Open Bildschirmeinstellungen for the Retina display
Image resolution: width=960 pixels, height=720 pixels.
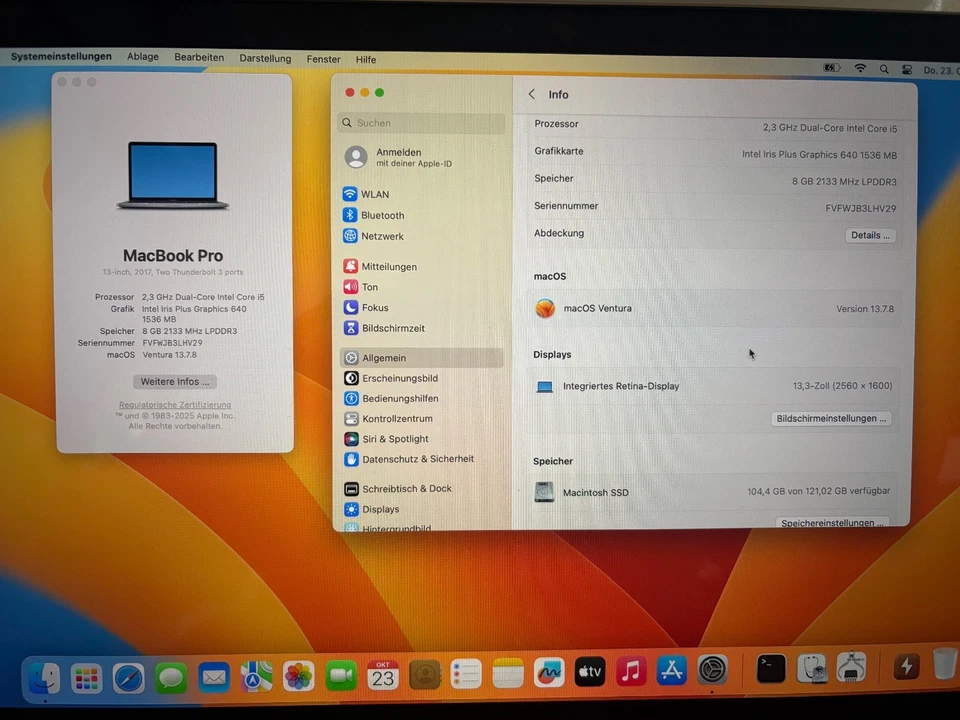[831, 418]
